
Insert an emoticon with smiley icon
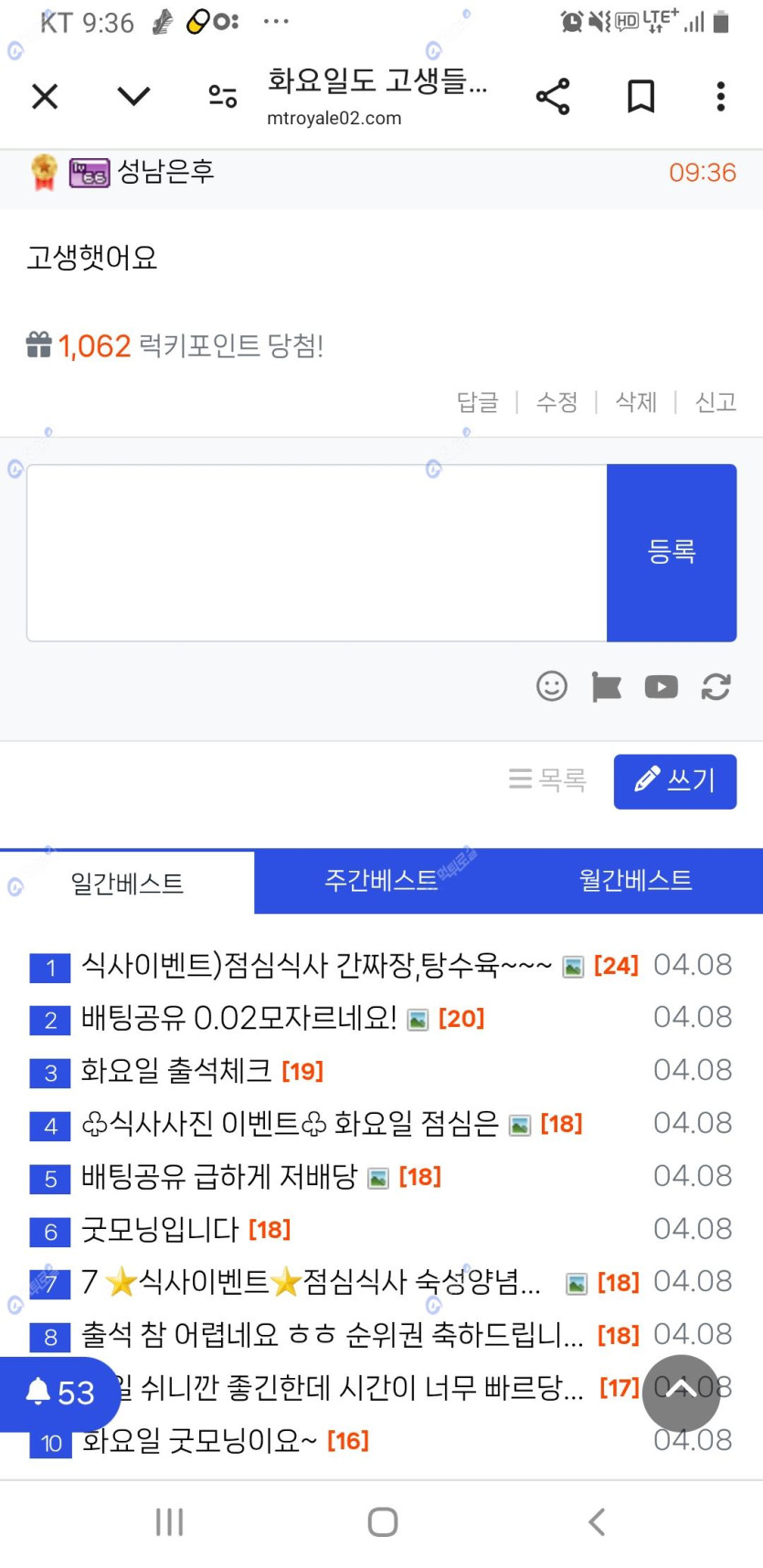[552, 686]
